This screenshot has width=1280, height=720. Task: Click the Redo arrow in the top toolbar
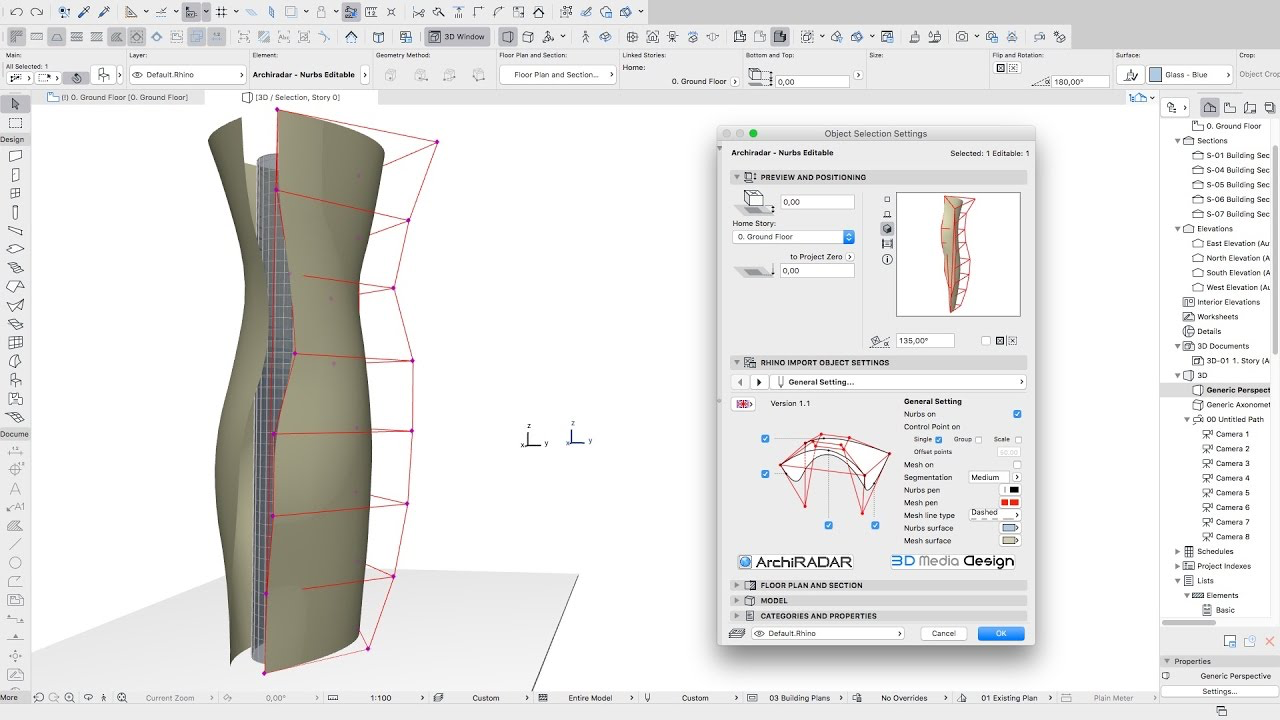pyautogui.click(x=37, y=12)
